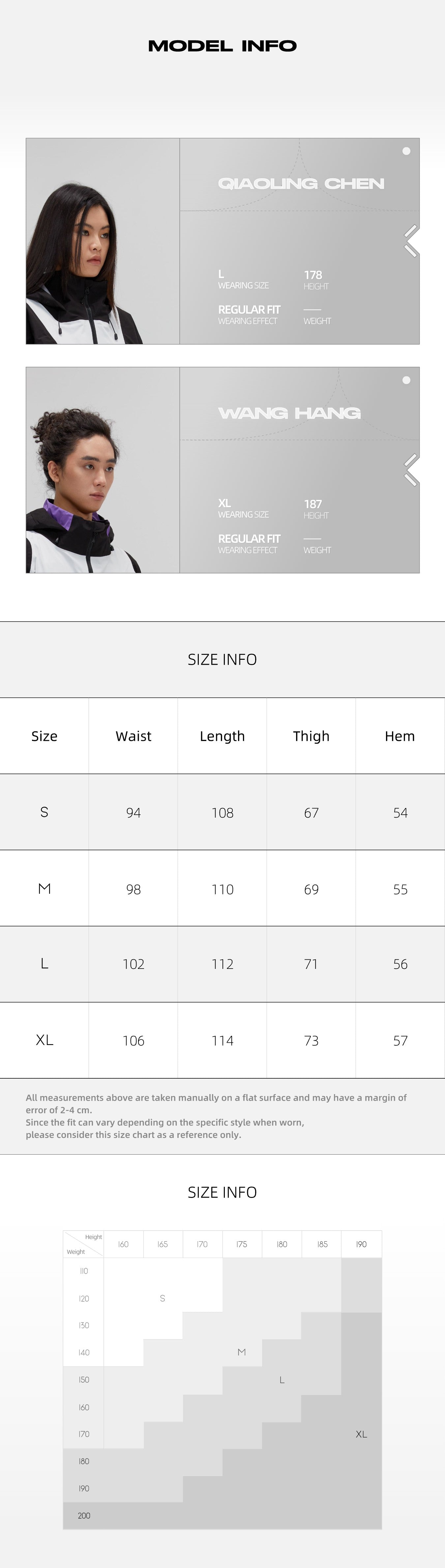The height and width of the screenshot is (1568, 445).
Task: Click the chevron arrow on Qiaoling Chen's card
Action: [x=411, y=241]
